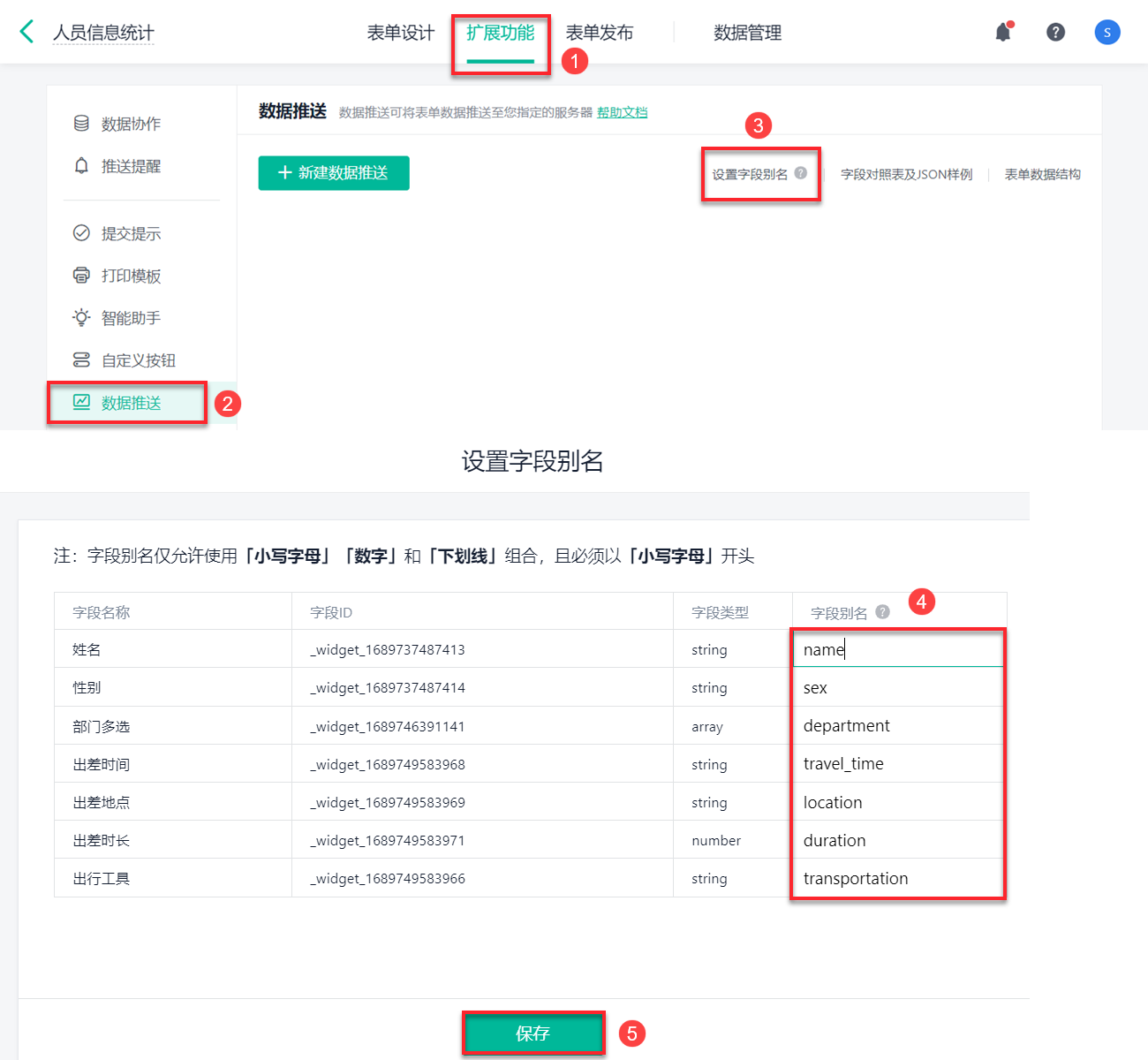The image size is (1148, 1060).
Task: Click the 数据推送 chart icon
Action: point(81,402)
